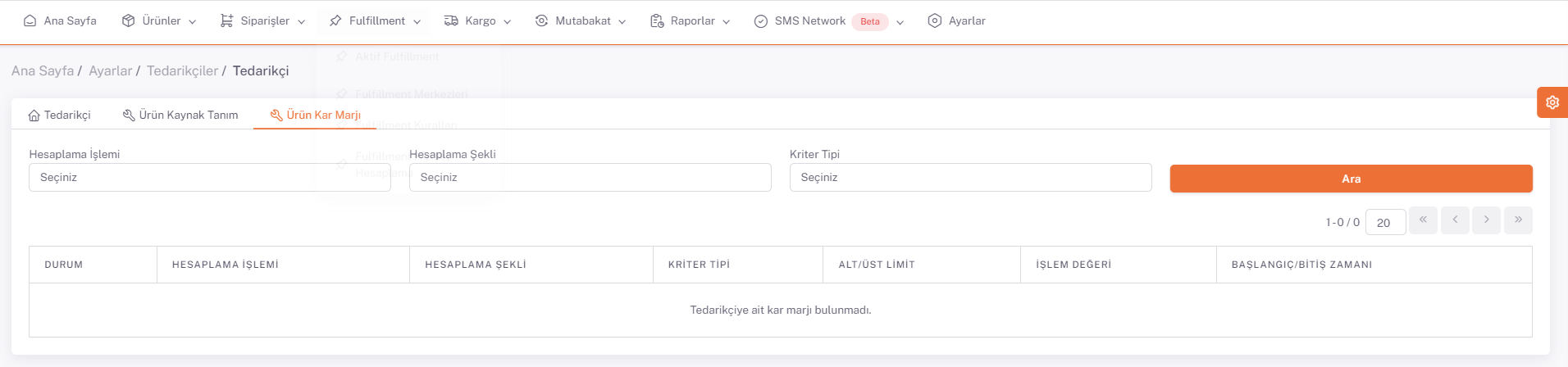
Task: Click the Ayarlar hexagon icon
Action: point(934,21)
